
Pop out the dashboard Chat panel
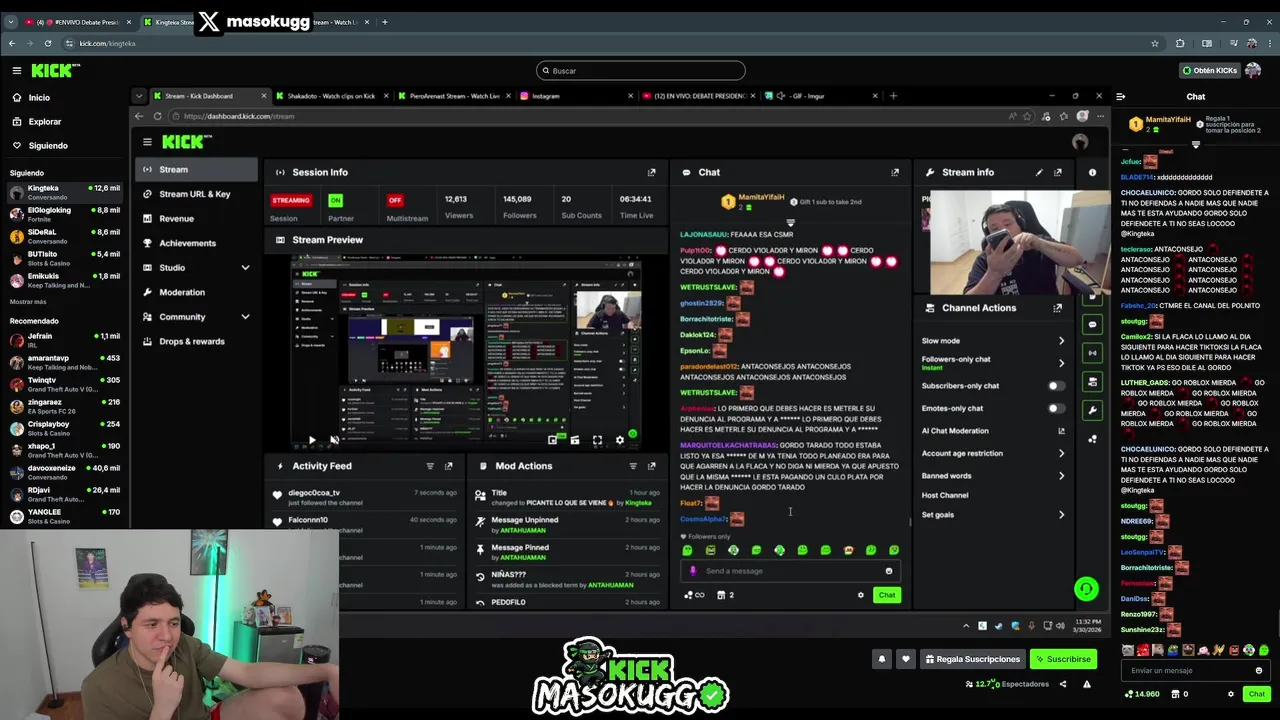895,172
